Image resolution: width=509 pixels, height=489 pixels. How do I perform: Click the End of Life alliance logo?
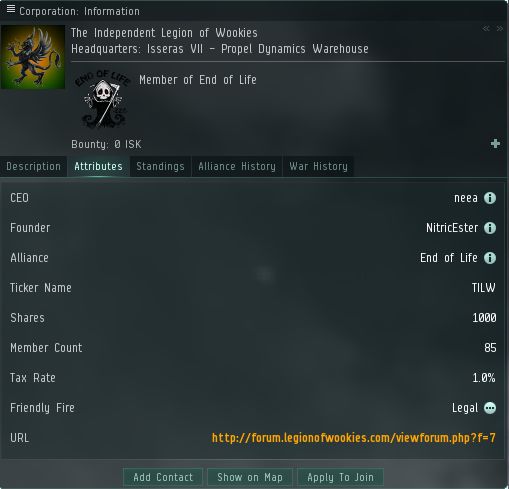[103, 99]
